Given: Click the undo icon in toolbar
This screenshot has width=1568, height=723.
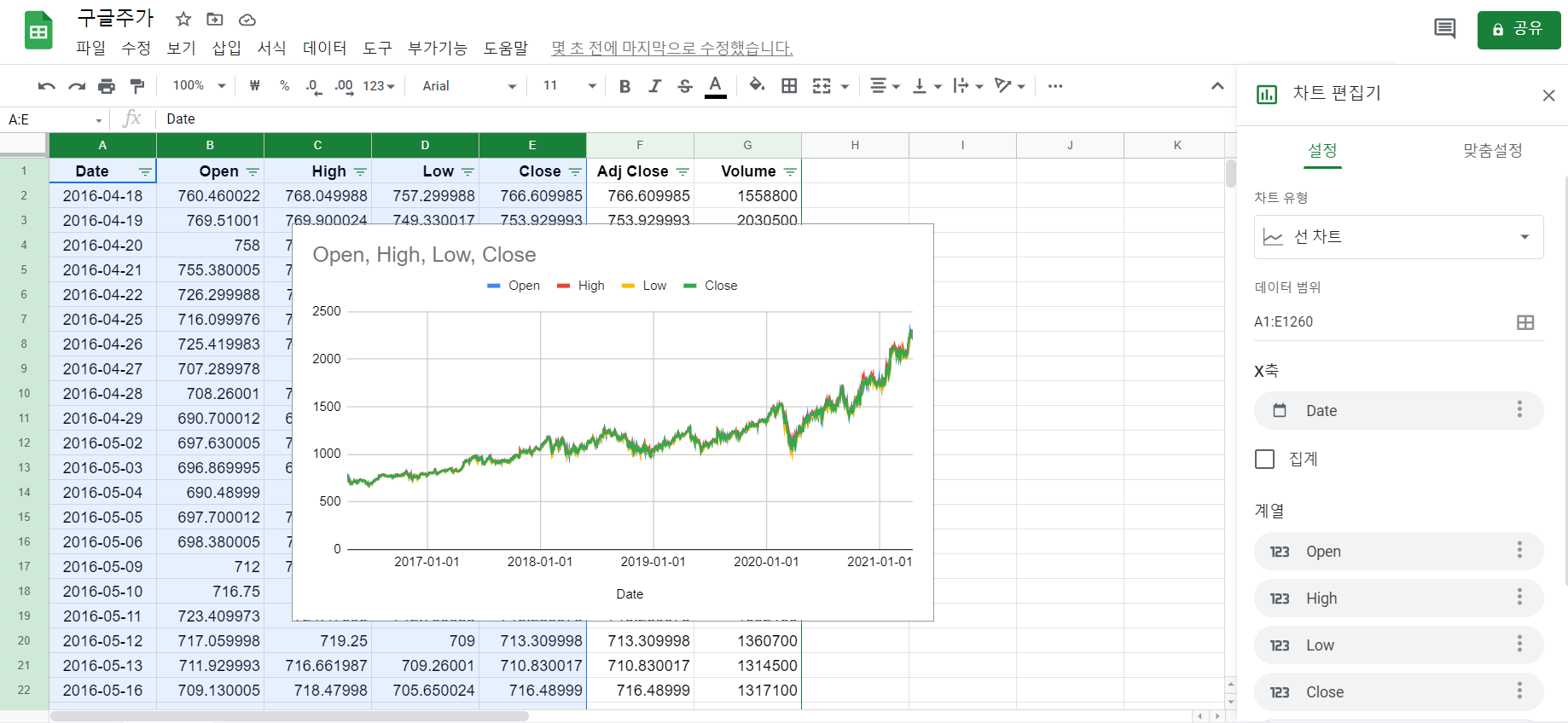Looking at the screenshot, I should 47,86.
